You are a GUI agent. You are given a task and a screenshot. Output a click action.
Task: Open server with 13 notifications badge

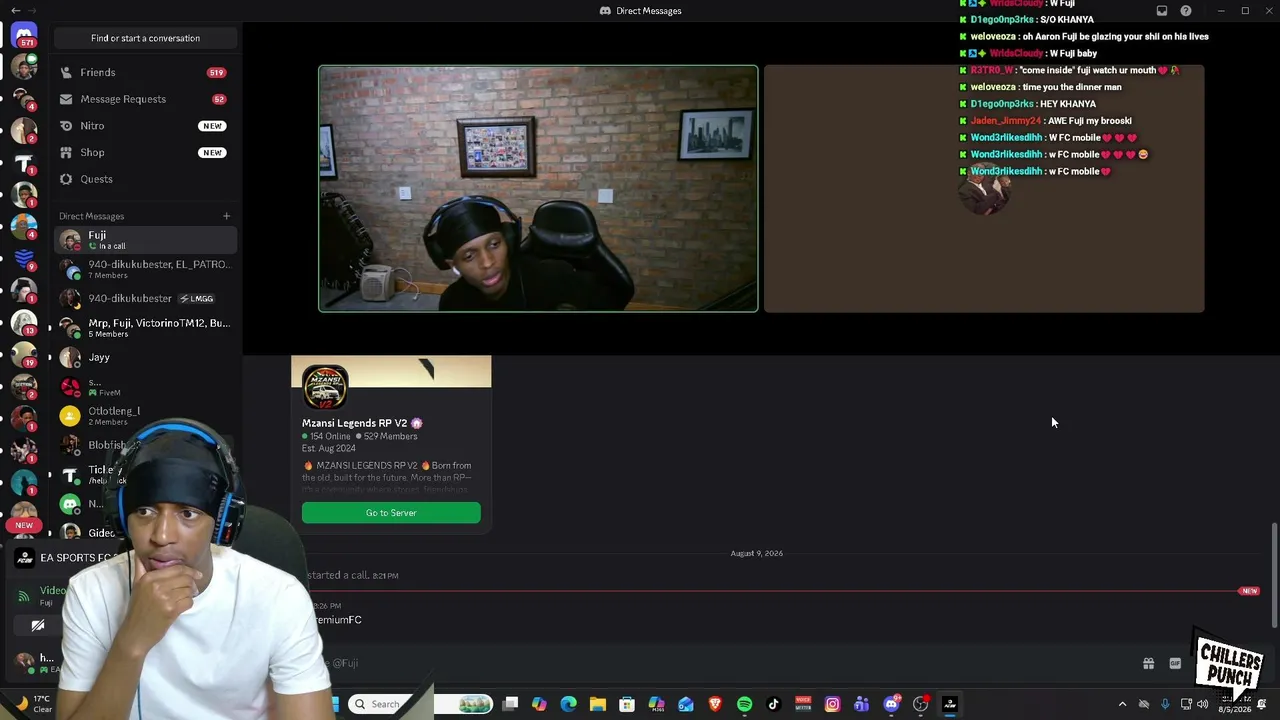pos(24,322)
